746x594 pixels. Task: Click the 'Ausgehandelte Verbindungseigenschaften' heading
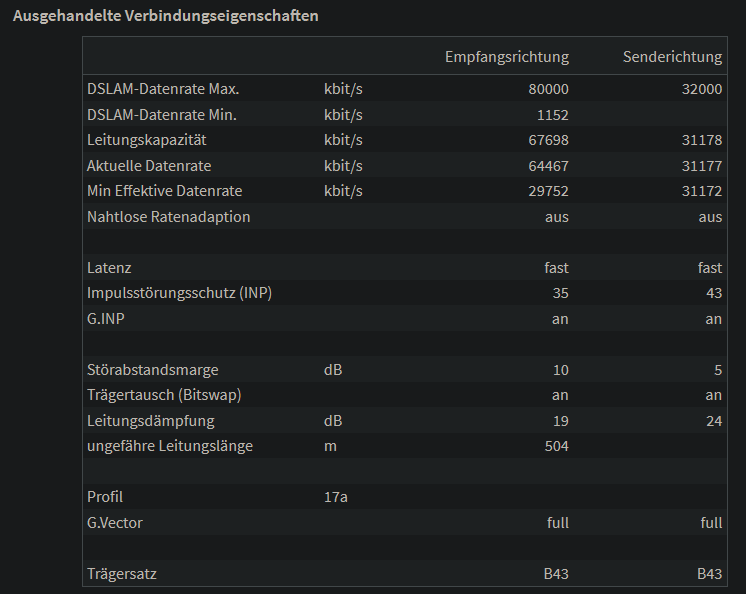click(165, 17)
